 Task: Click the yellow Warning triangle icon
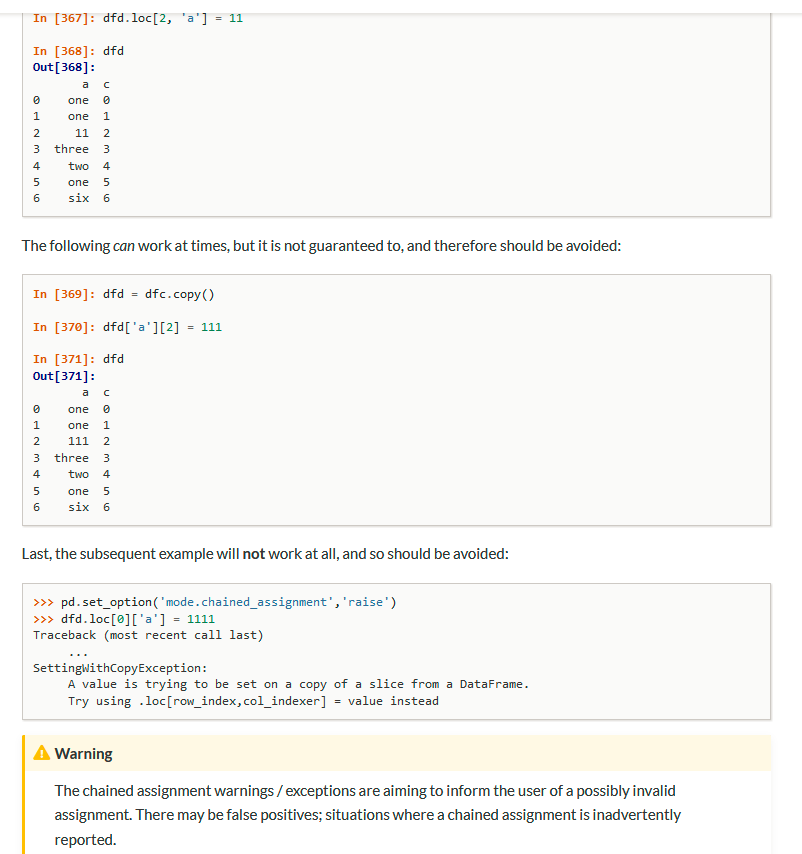pyautogui.click(x=41, y=753)
